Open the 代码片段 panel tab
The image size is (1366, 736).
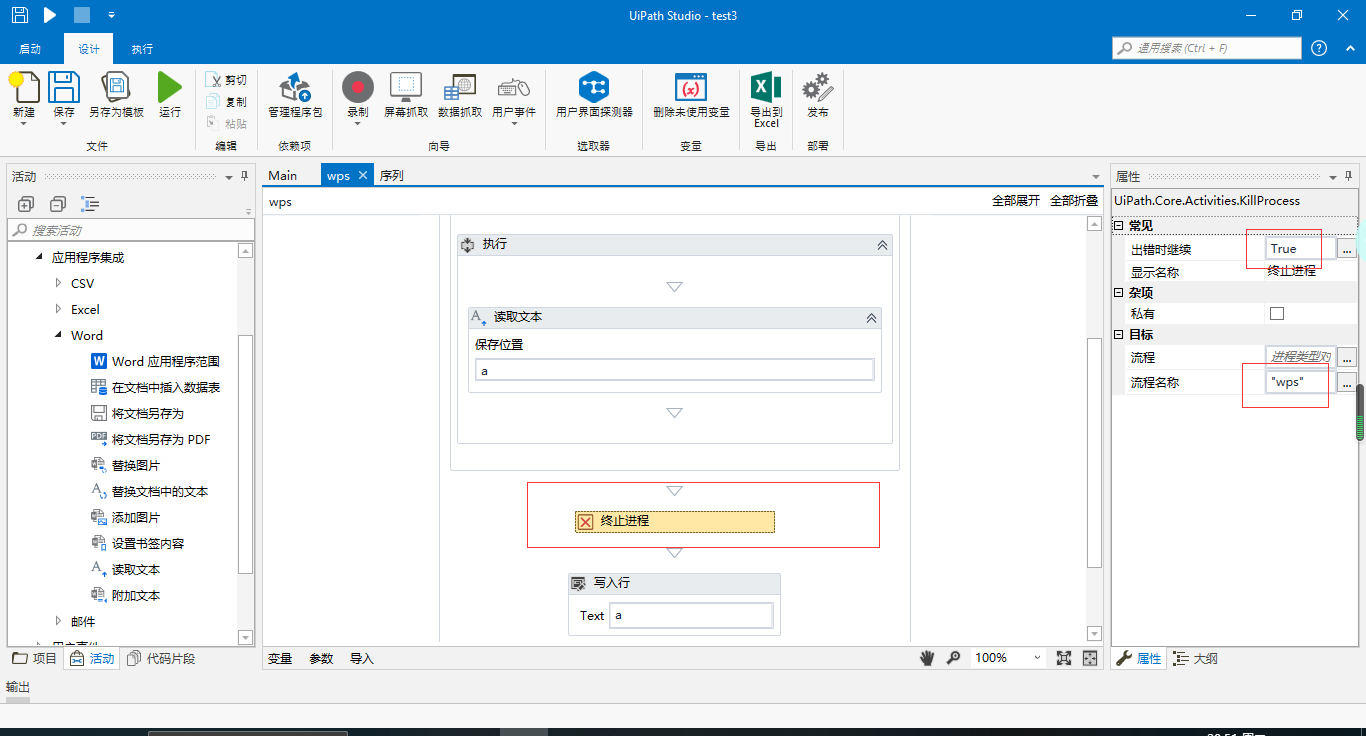162,658
